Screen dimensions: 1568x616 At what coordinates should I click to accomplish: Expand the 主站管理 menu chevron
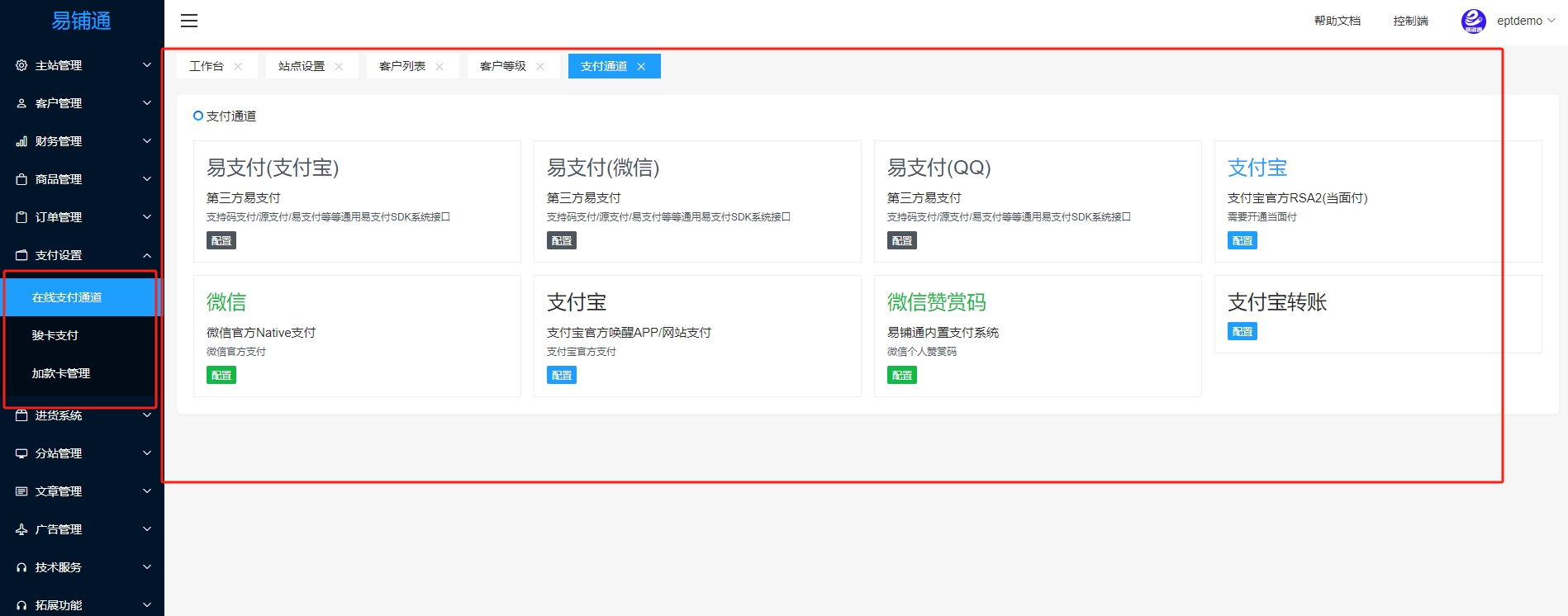pos(147,65)
